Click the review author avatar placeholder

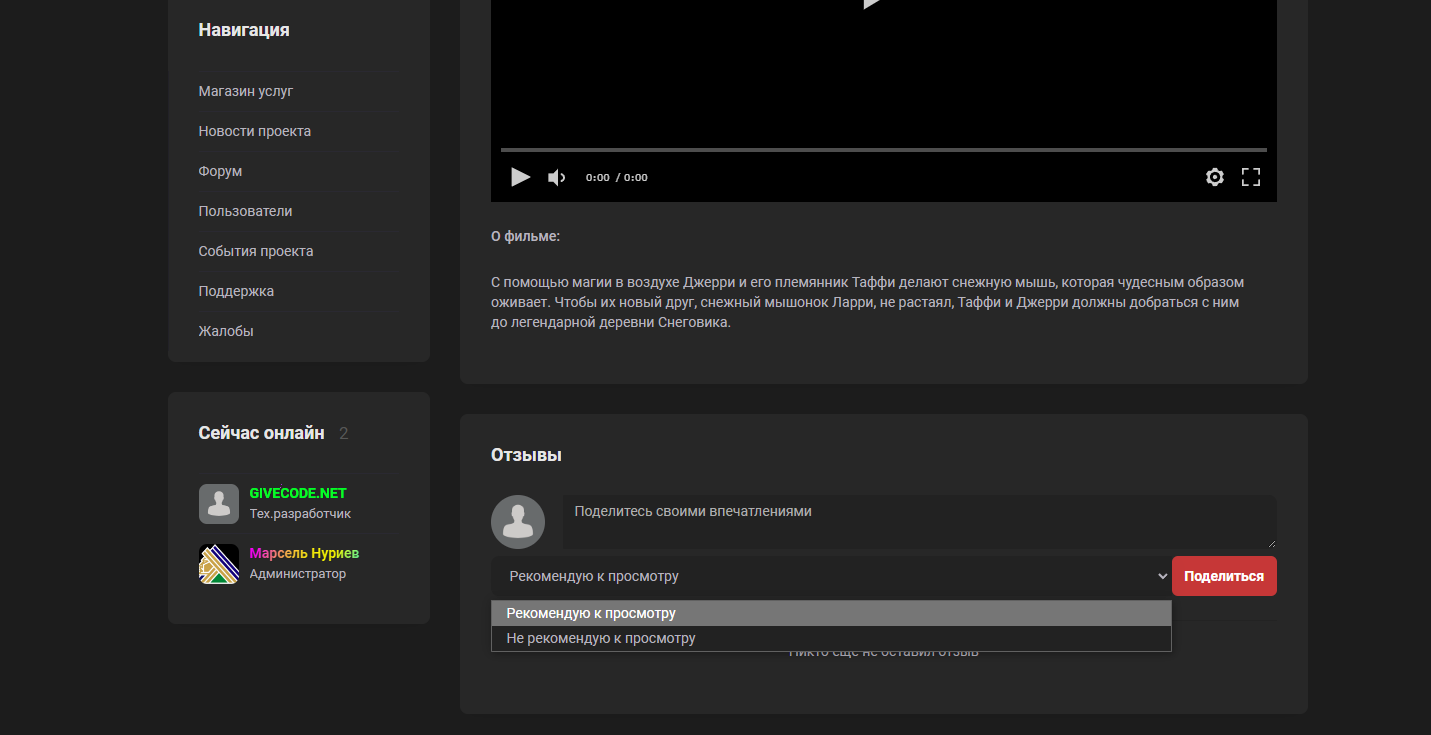[x=518, y=522]
